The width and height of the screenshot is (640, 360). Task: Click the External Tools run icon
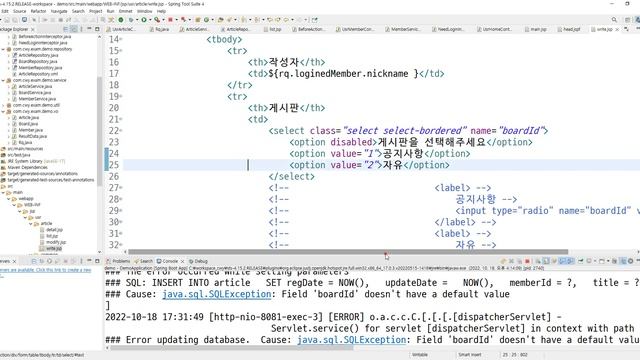coord(157,20)
